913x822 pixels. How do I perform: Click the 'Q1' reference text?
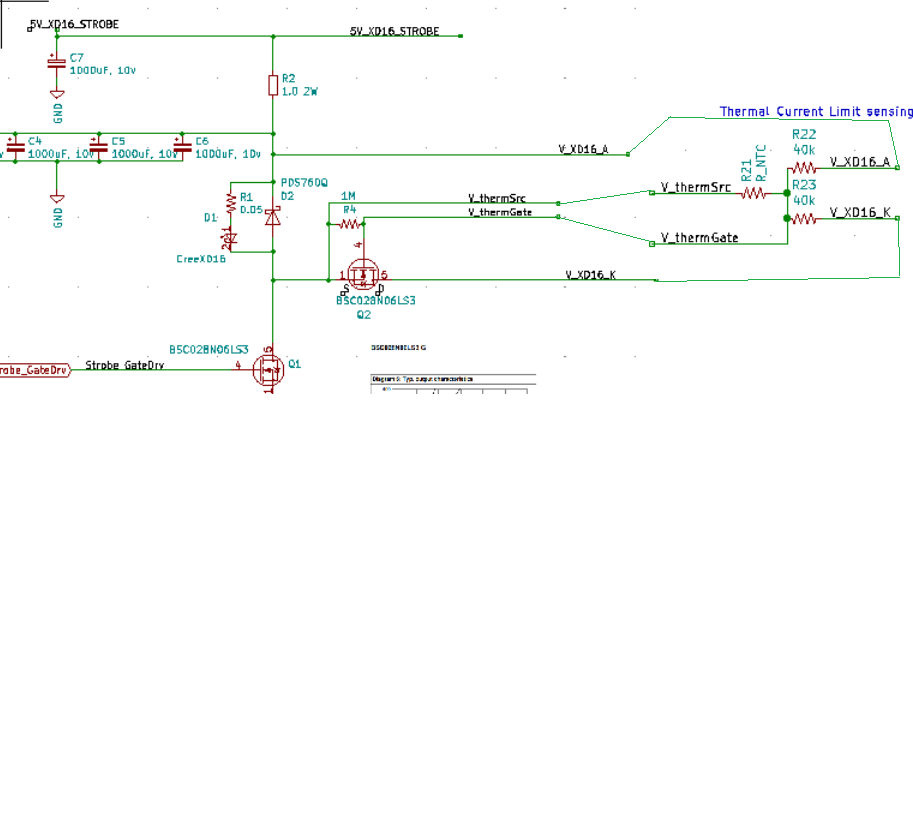pyautogui.click(x=295, y=364)
